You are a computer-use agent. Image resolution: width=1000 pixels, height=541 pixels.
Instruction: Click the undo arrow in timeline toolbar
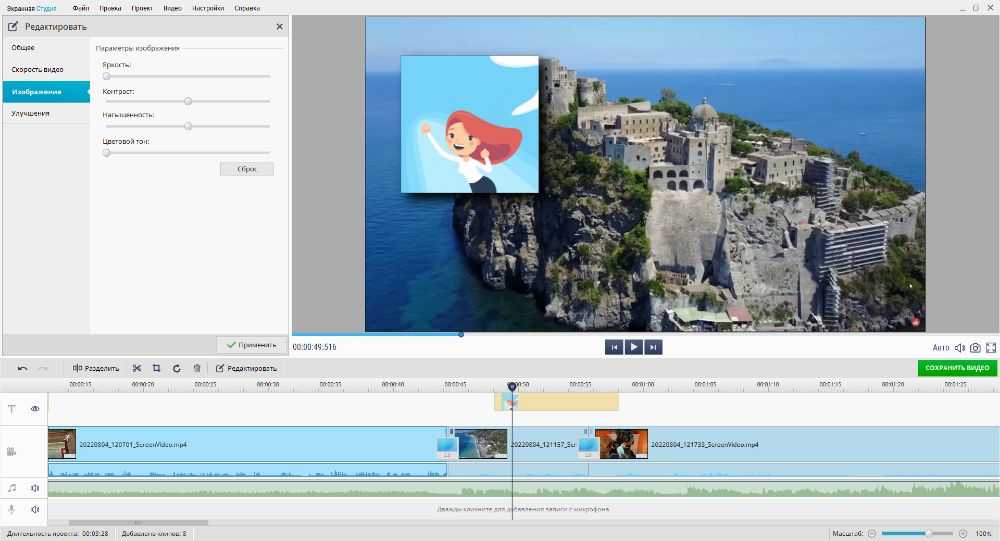click(x=22, y=368)
